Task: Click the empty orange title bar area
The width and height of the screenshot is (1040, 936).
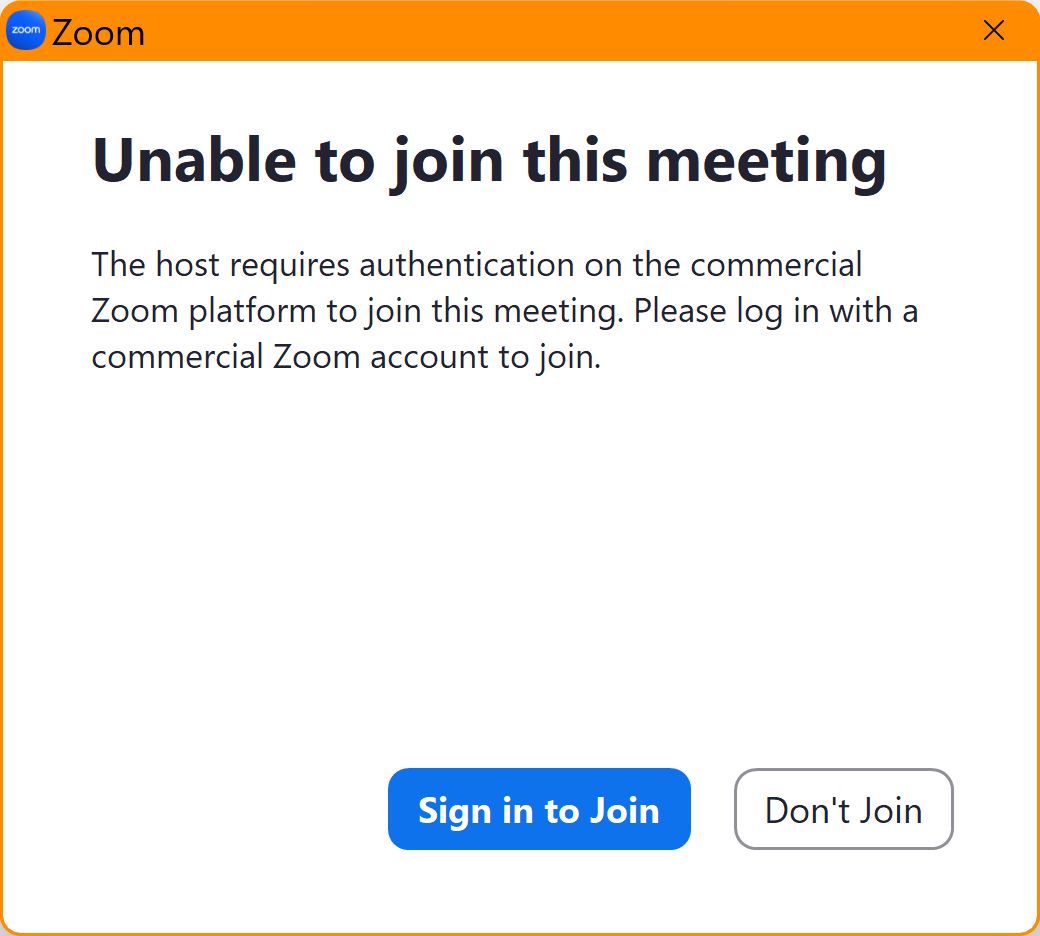Action: click(560, 31)
